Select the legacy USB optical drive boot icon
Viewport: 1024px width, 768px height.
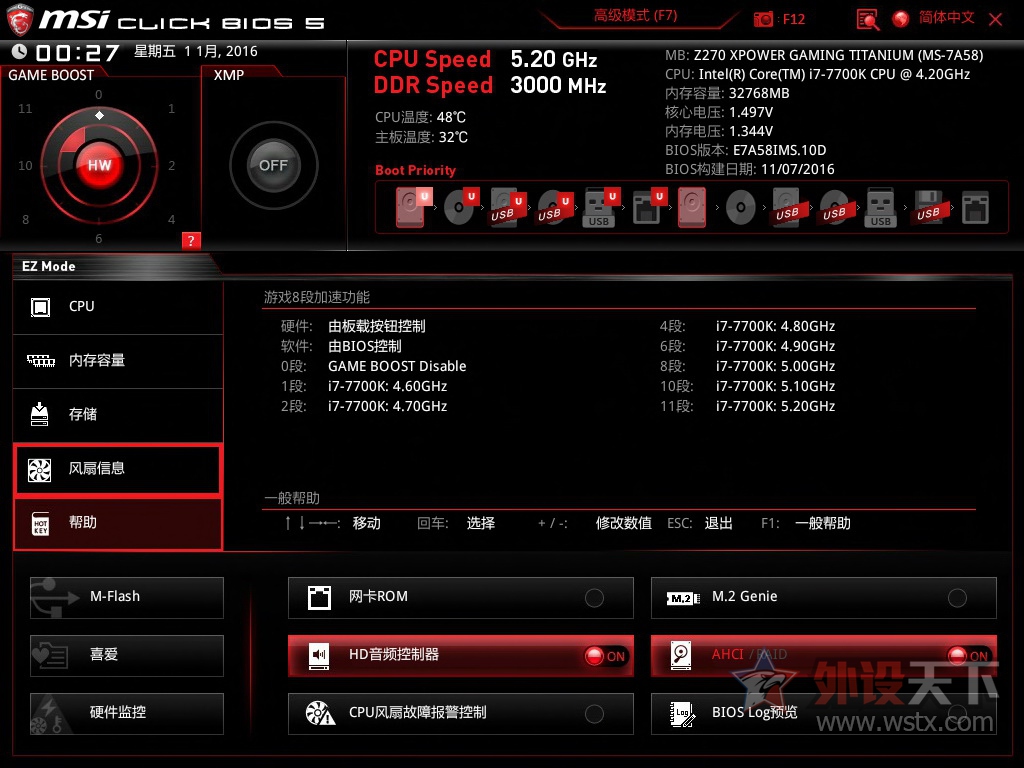click(834, 208)
